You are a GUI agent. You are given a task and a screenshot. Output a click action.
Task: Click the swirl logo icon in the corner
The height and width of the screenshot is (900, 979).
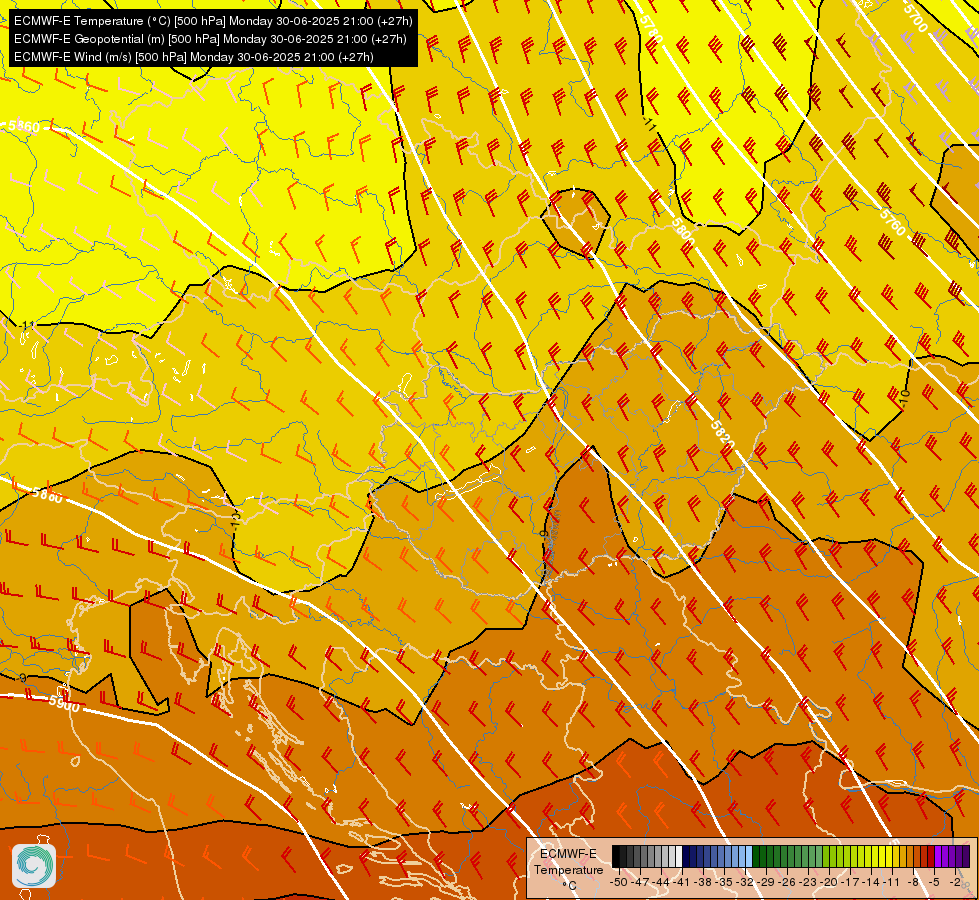point(34,866)
